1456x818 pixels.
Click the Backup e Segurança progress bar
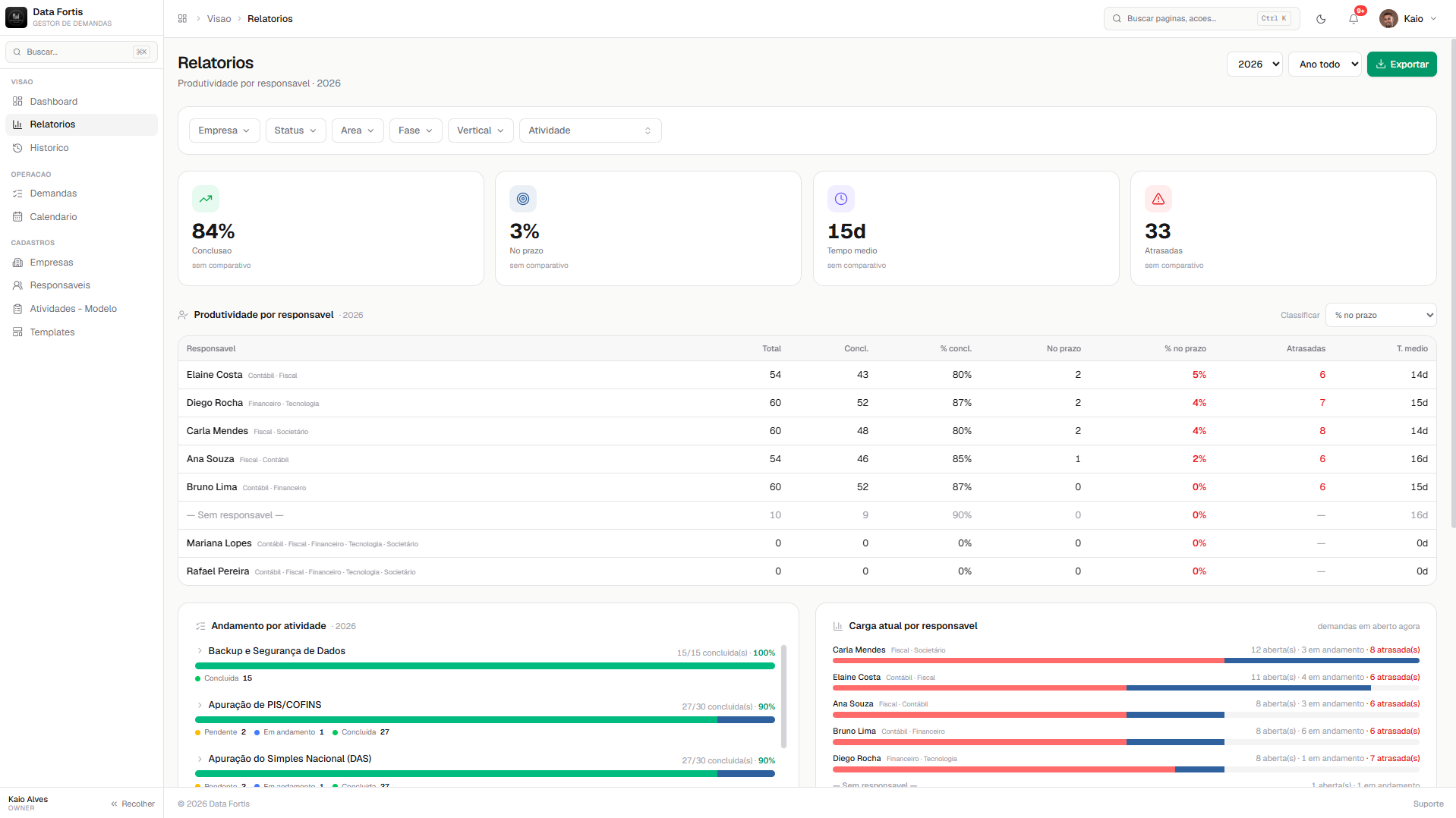coord(485,666)
